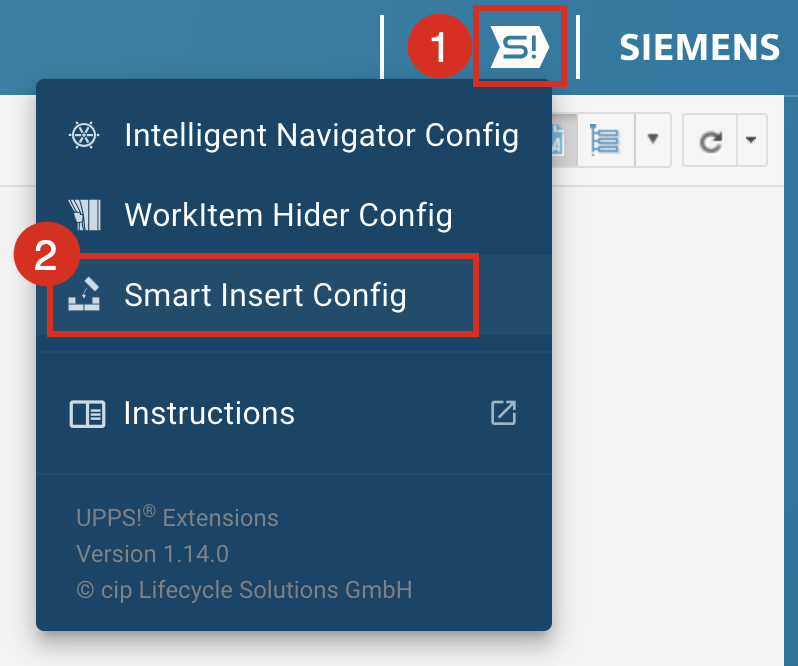Click the SIEMENS logo in the header

click(x=698, y=47)
